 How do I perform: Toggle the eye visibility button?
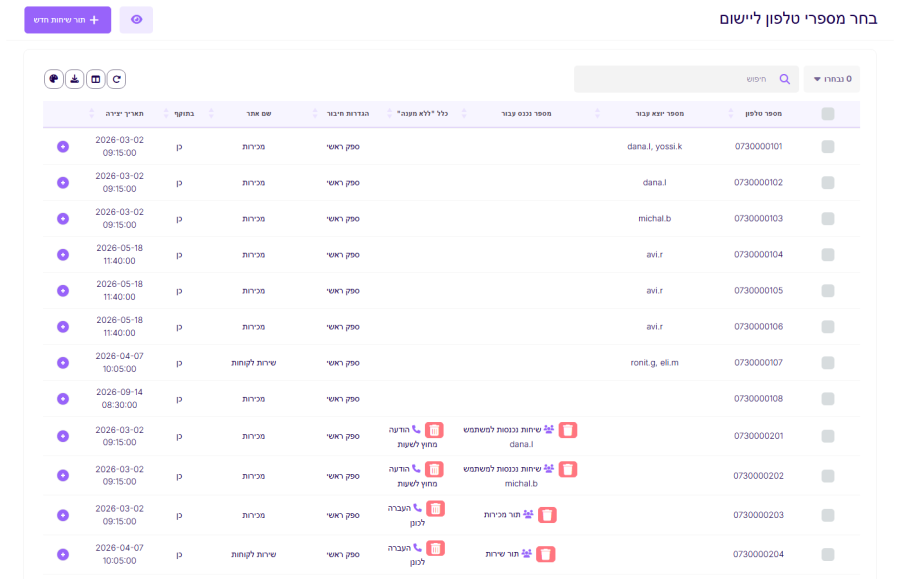pos(136,20)
